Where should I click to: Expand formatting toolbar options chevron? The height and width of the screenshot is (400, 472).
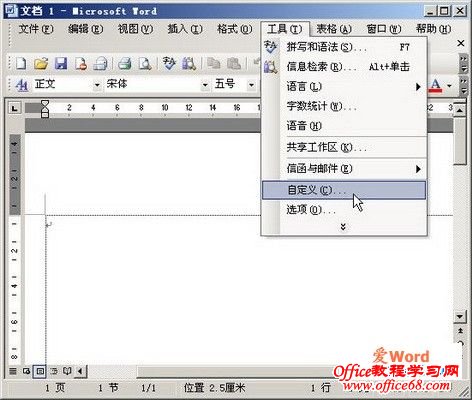click(463, 86)
